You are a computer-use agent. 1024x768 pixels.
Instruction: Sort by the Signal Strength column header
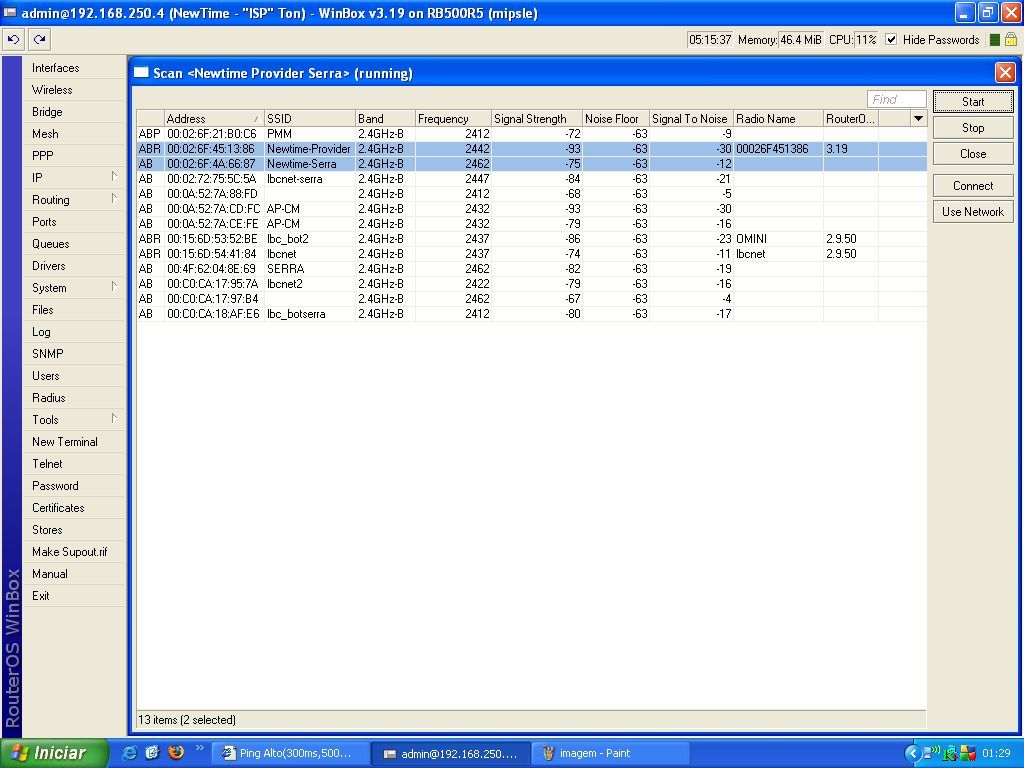pos(536,118)
